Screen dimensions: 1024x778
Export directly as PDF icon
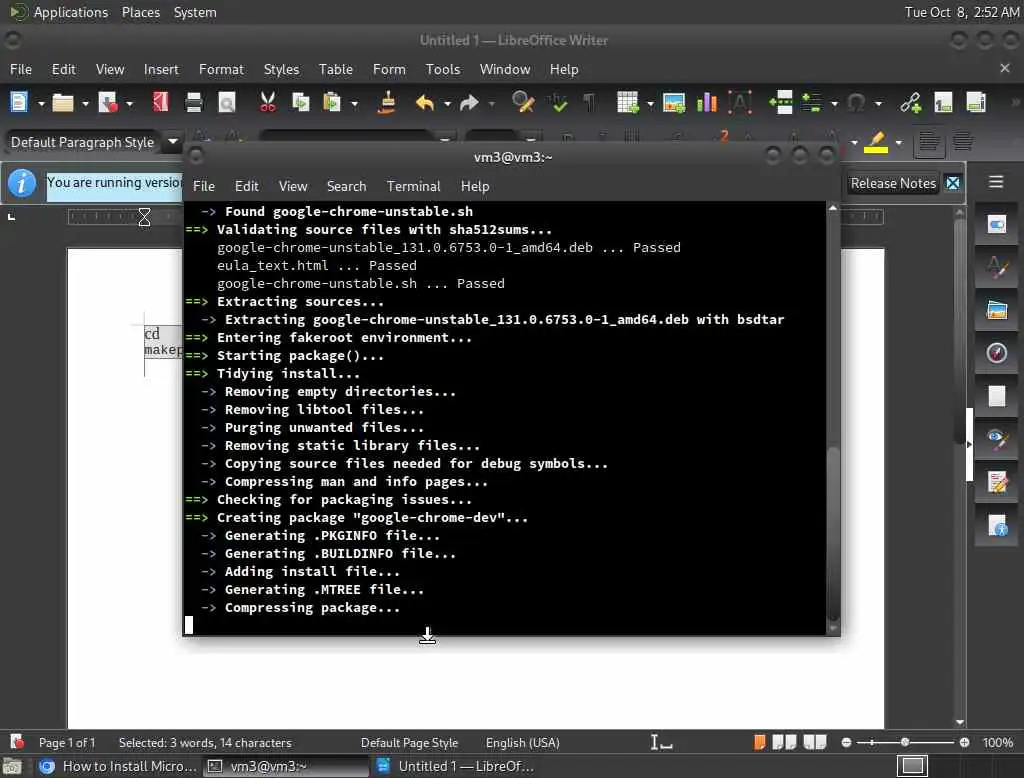(160, 103)
